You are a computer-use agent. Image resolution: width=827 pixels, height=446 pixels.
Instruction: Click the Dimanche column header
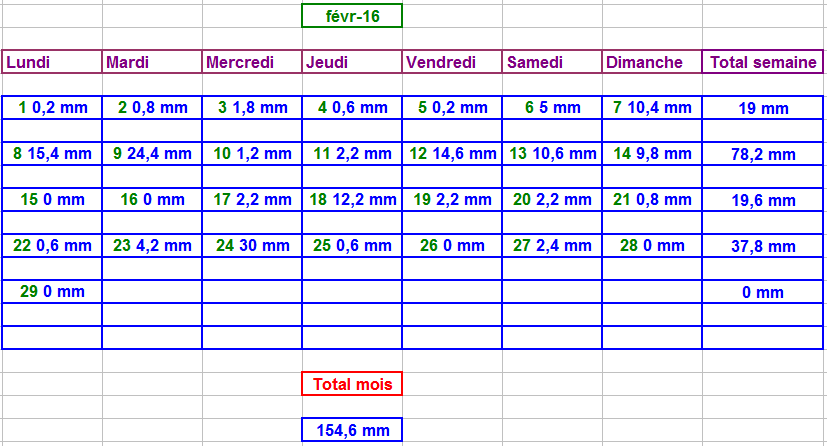[x=652, y=62]
